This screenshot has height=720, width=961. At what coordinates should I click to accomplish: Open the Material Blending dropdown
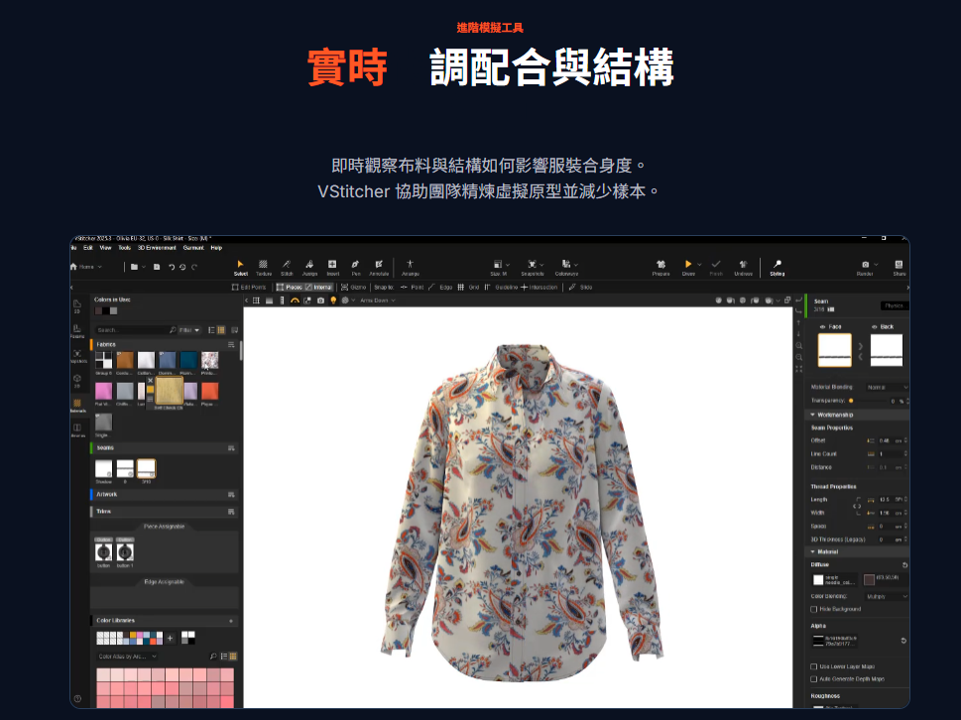(x=887, y=387)
